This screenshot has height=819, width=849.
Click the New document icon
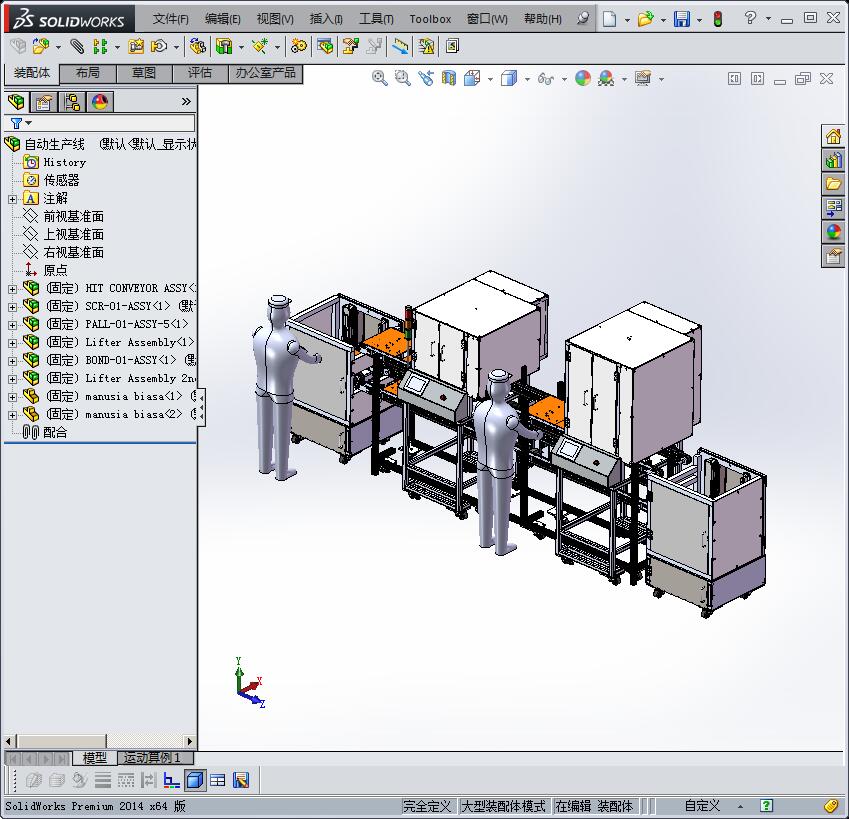(x=610, y=19)
